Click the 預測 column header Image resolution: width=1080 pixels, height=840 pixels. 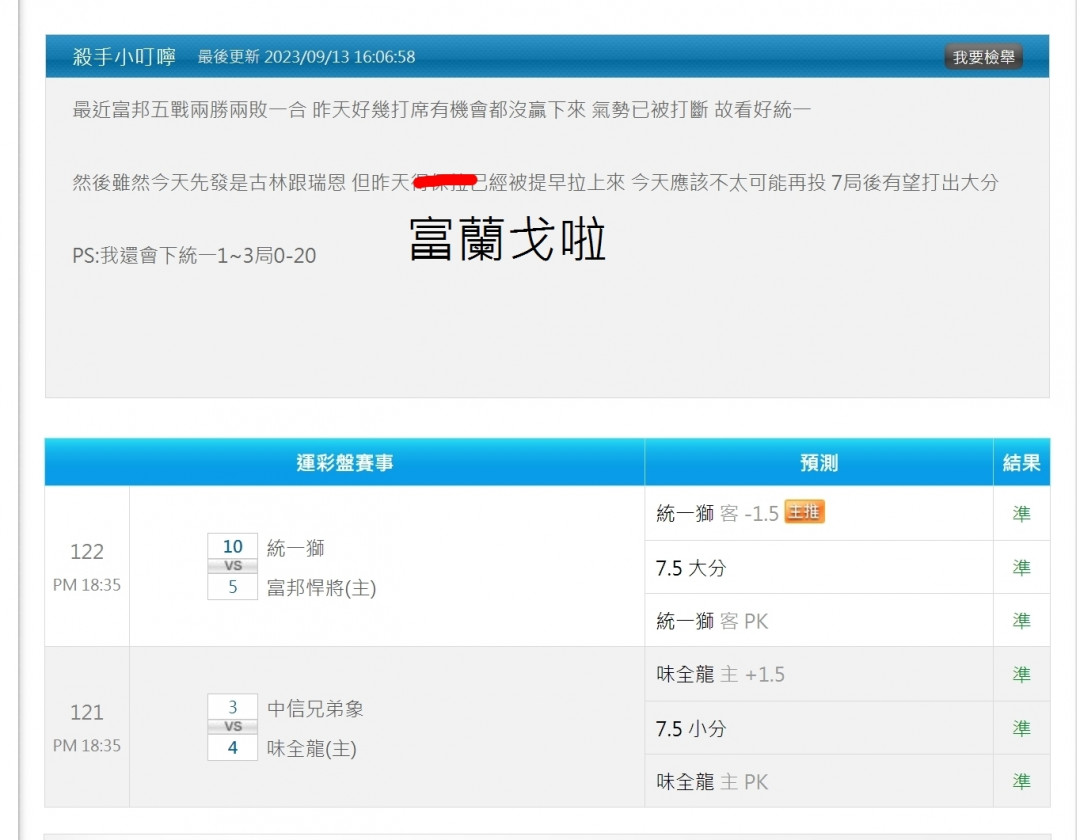point(819,463)
